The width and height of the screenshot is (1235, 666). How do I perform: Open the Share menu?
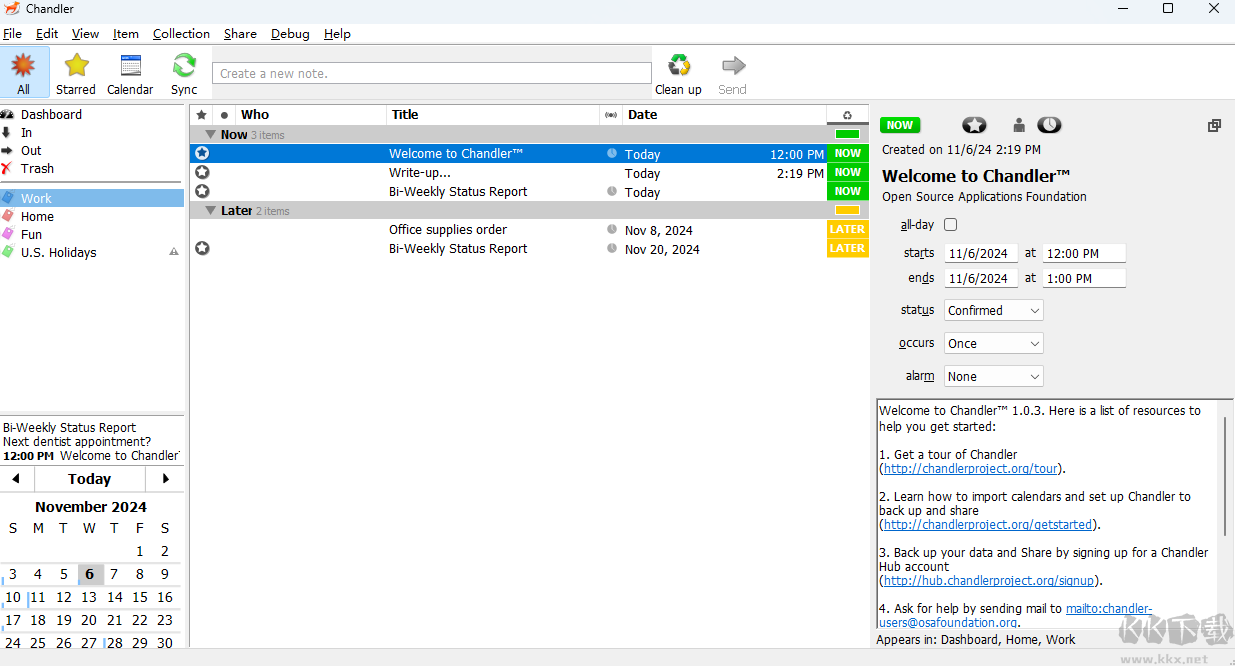point(240,34)
